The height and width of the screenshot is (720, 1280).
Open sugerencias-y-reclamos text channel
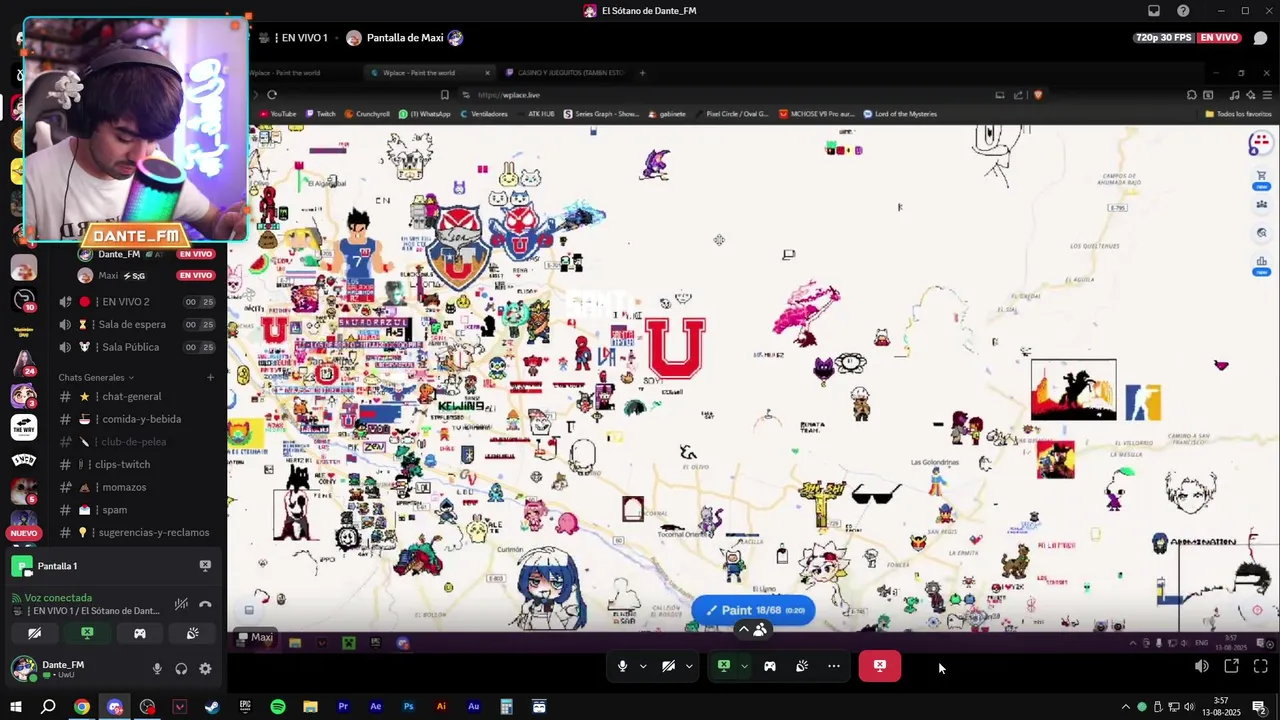pyautogui.click(x=153, y=533)
